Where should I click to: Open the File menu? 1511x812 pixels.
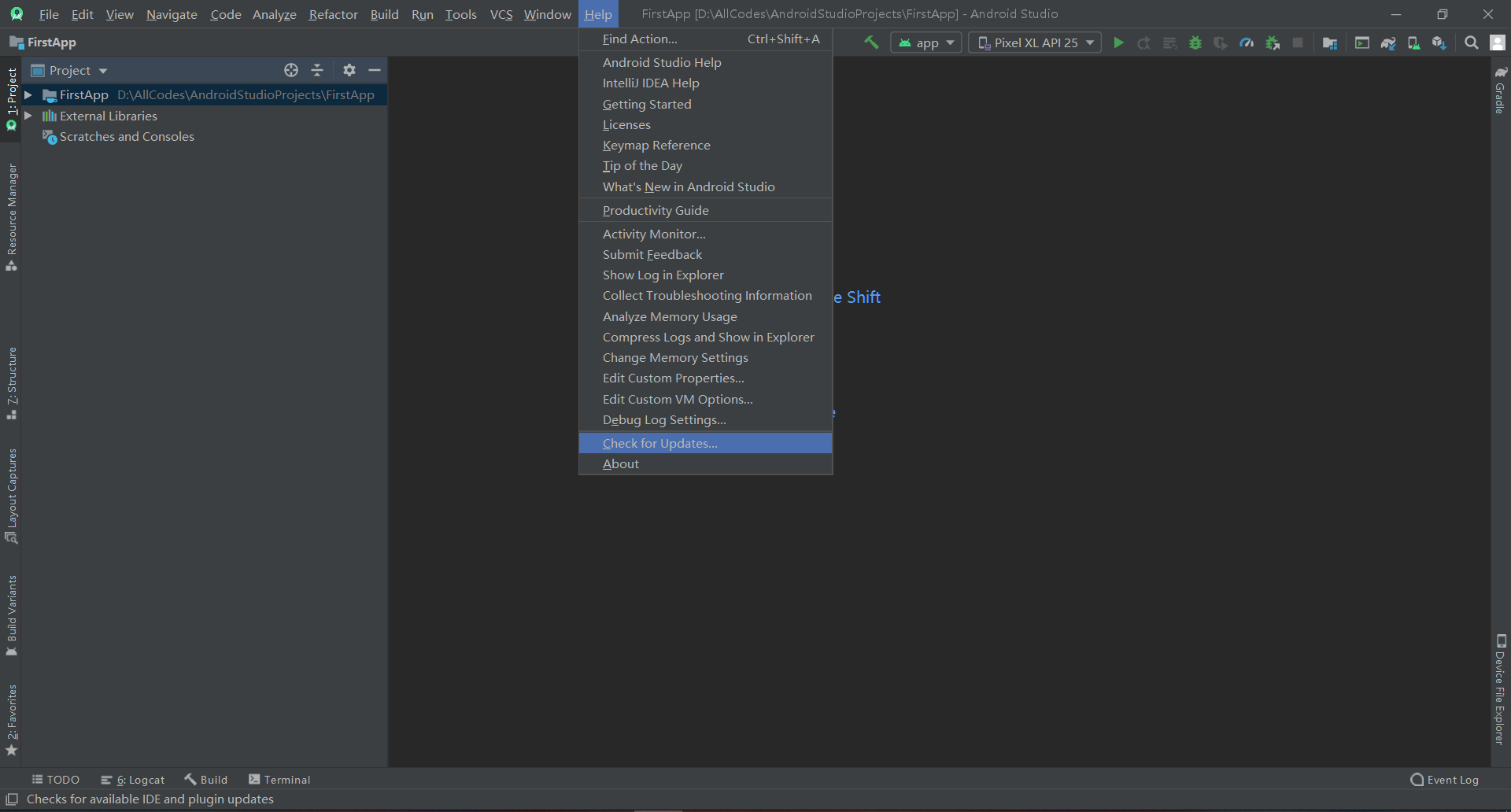pyautogui.click(x=49, y=14)
